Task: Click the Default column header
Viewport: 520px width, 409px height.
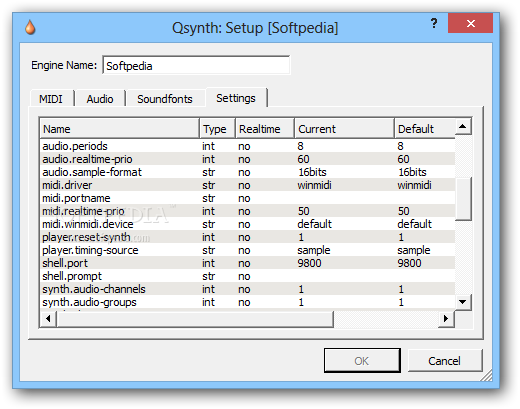Action: [425, 129]
